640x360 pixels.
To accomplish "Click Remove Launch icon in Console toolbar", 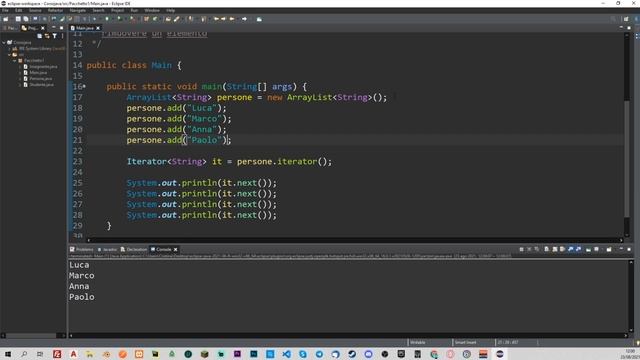I will click(529, 249).
